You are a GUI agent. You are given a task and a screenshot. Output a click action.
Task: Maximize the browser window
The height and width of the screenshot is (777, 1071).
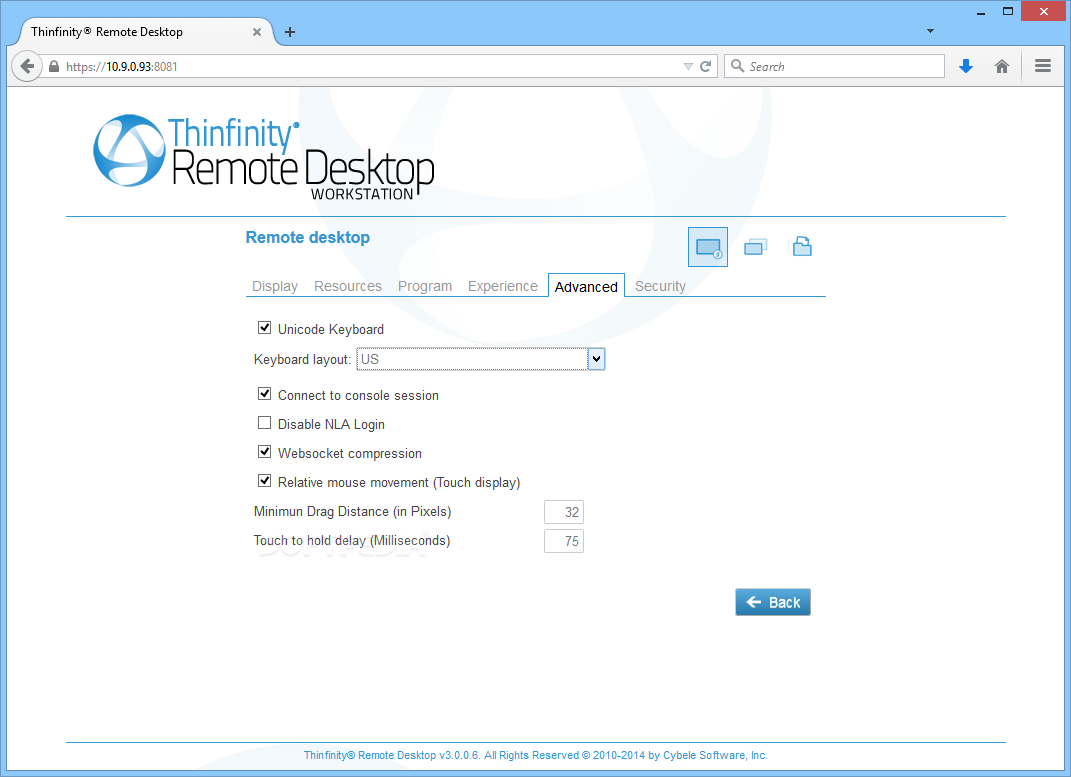coord(1007,12)
